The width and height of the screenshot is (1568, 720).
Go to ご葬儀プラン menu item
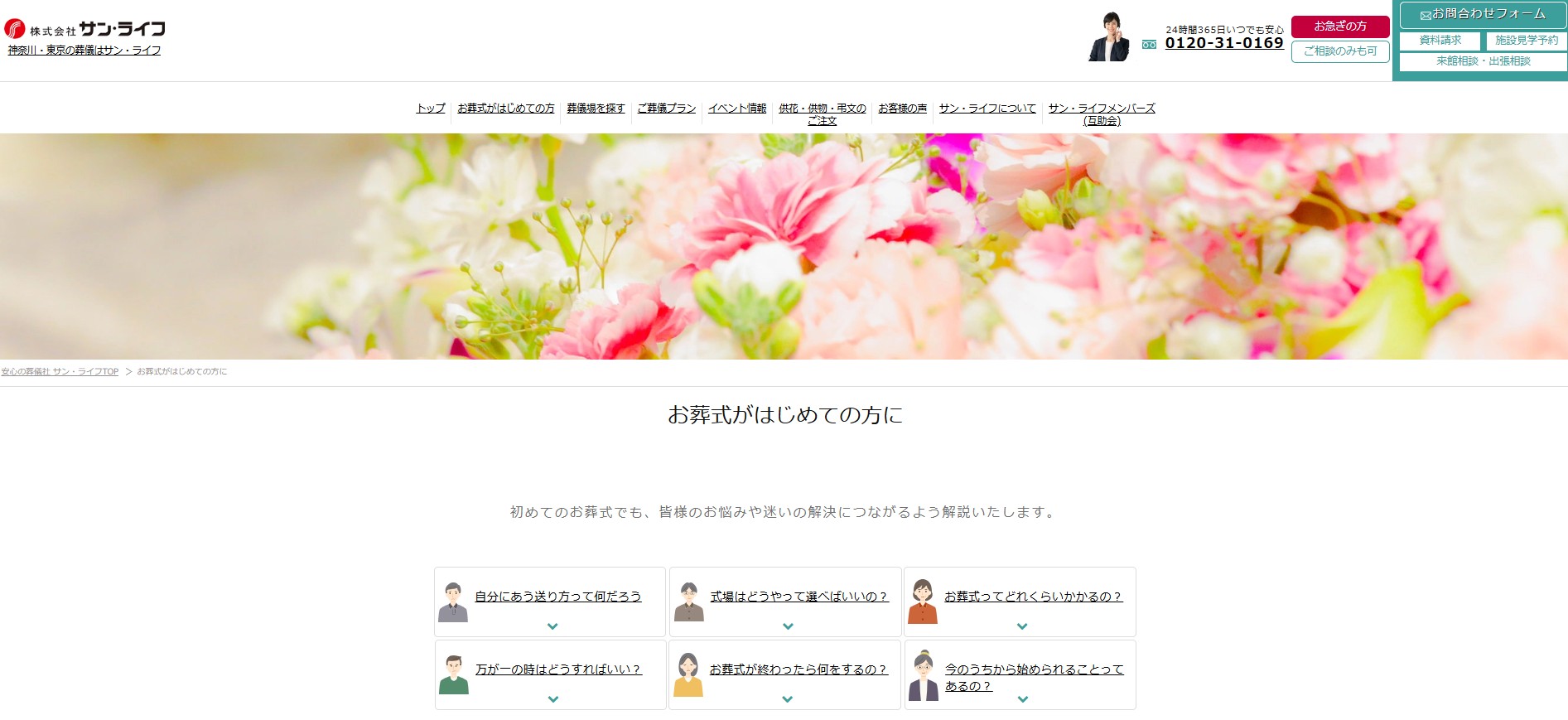[x=667, y=109]
